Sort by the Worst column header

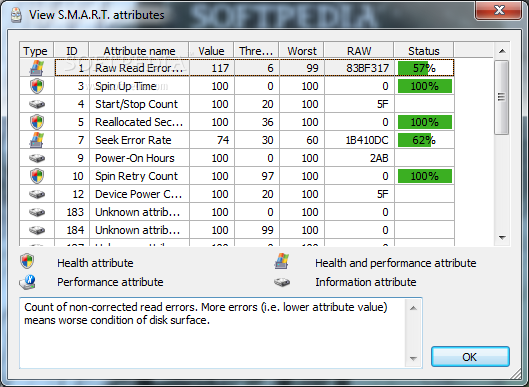pos(301,51)
